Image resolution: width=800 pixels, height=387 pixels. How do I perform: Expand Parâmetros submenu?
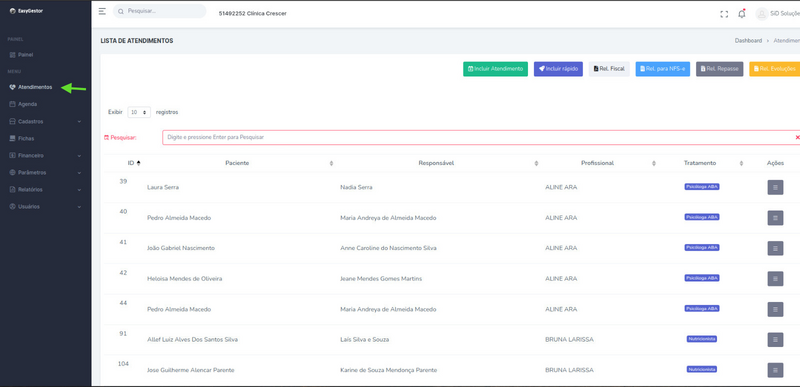[x=45, y=172]
